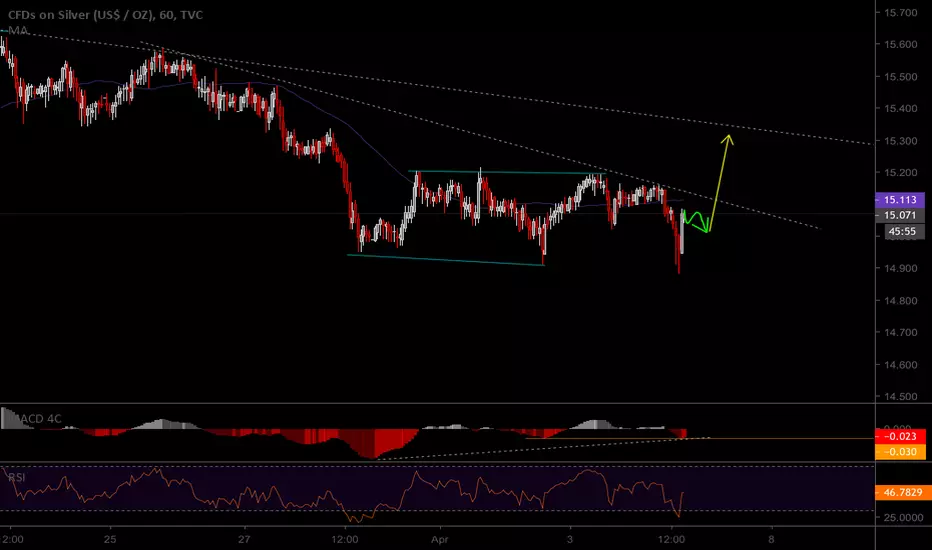Viewport: 932px width, 550px height.
Task: Click the 15.300 price scale label
Action: coord(900,141)
